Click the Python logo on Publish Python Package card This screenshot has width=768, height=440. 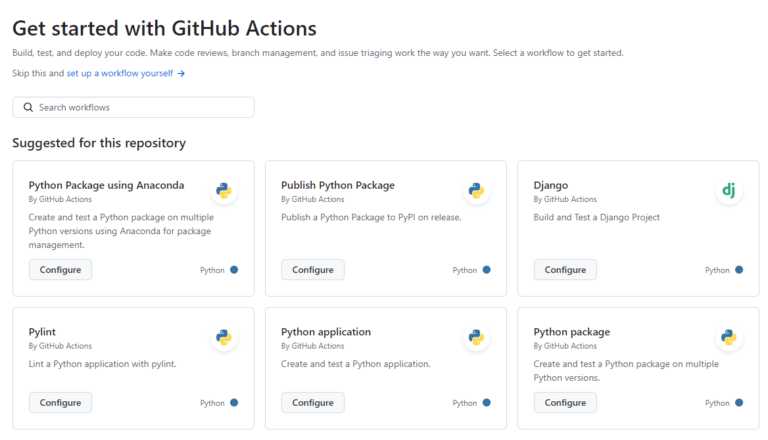pyautogui.click(x=476, y=191)
